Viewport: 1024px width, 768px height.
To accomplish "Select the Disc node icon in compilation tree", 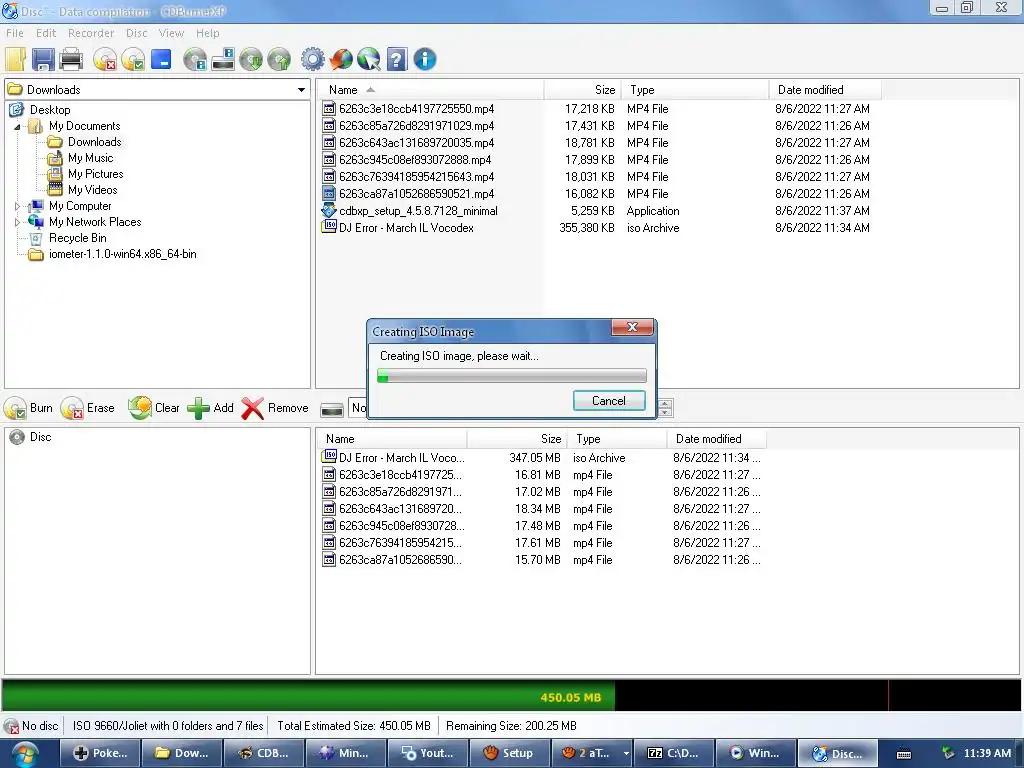I will point(17,438).
